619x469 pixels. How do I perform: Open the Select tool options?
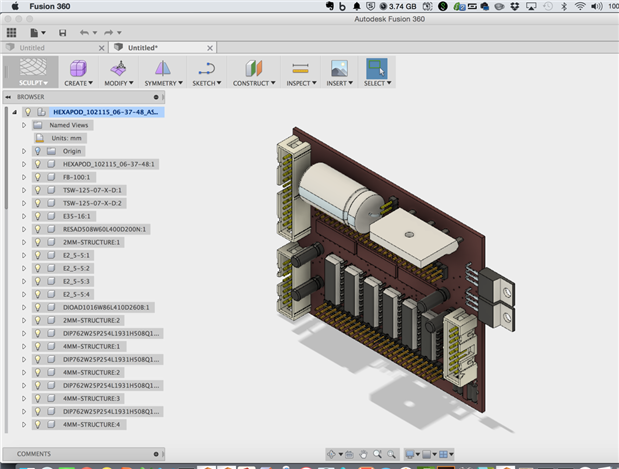click(x=376, y=83)
